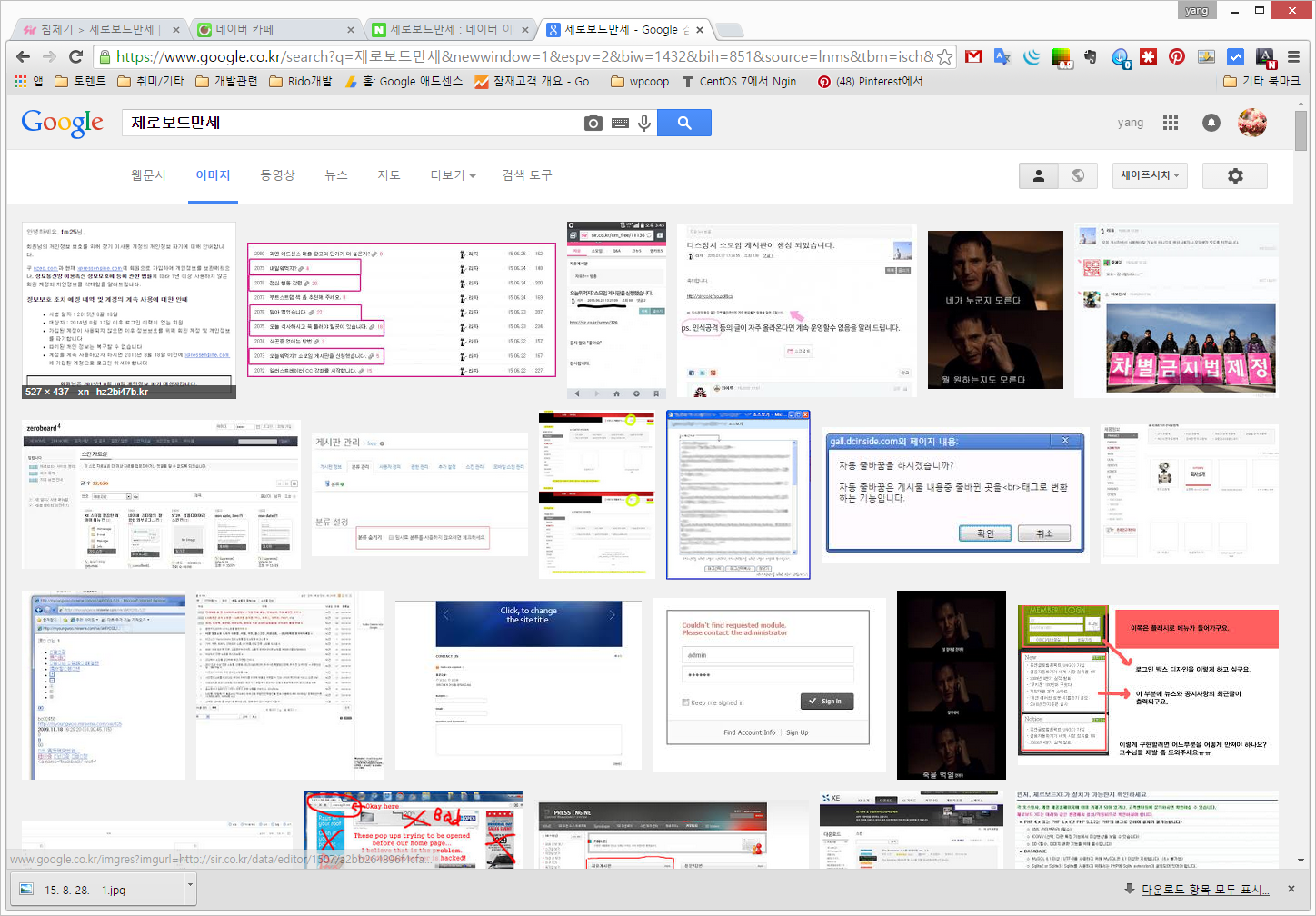This screenshot has width=1316, height=916.
Task: Open Google notifications bell
Action: (x=1211, y=123)
